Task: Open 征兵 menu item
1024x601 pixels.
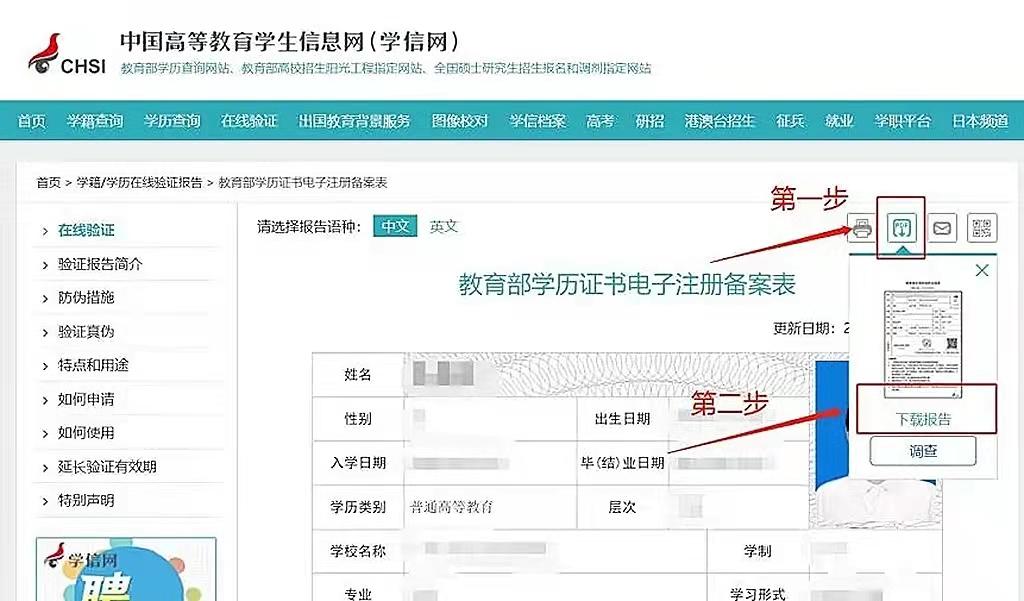Action: 790,121
